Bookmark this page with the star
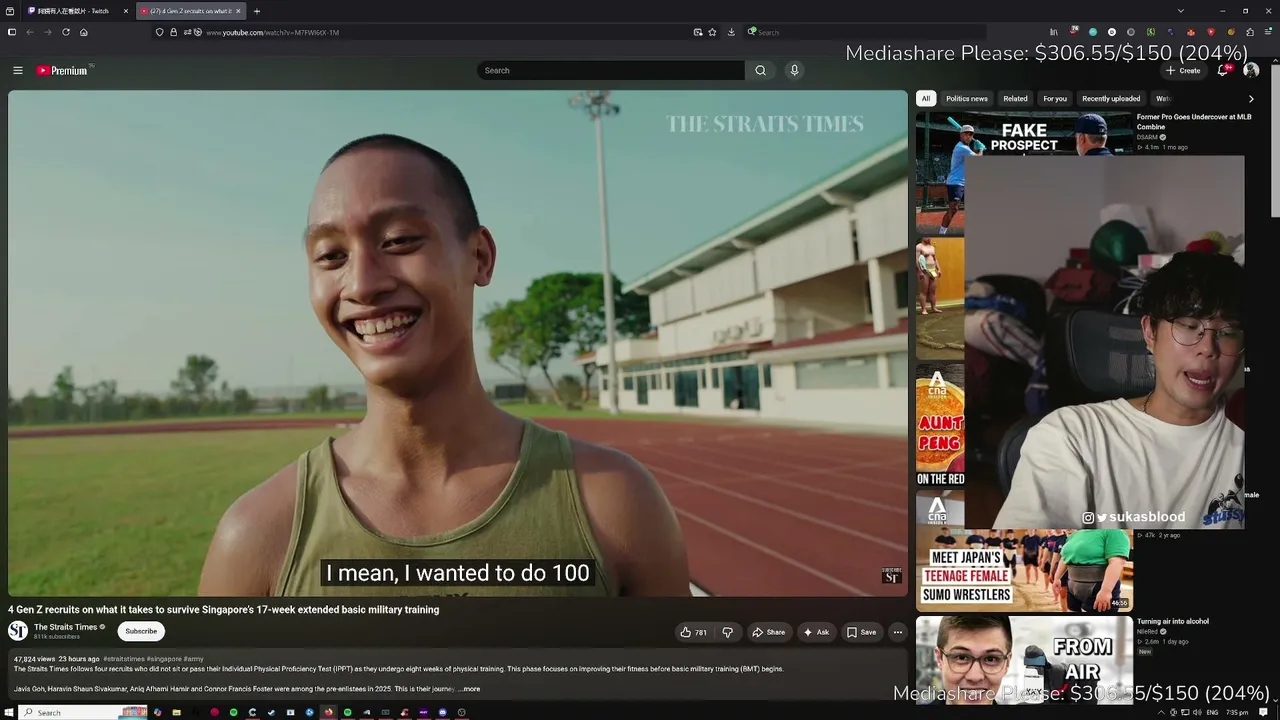 pos(712,32)
